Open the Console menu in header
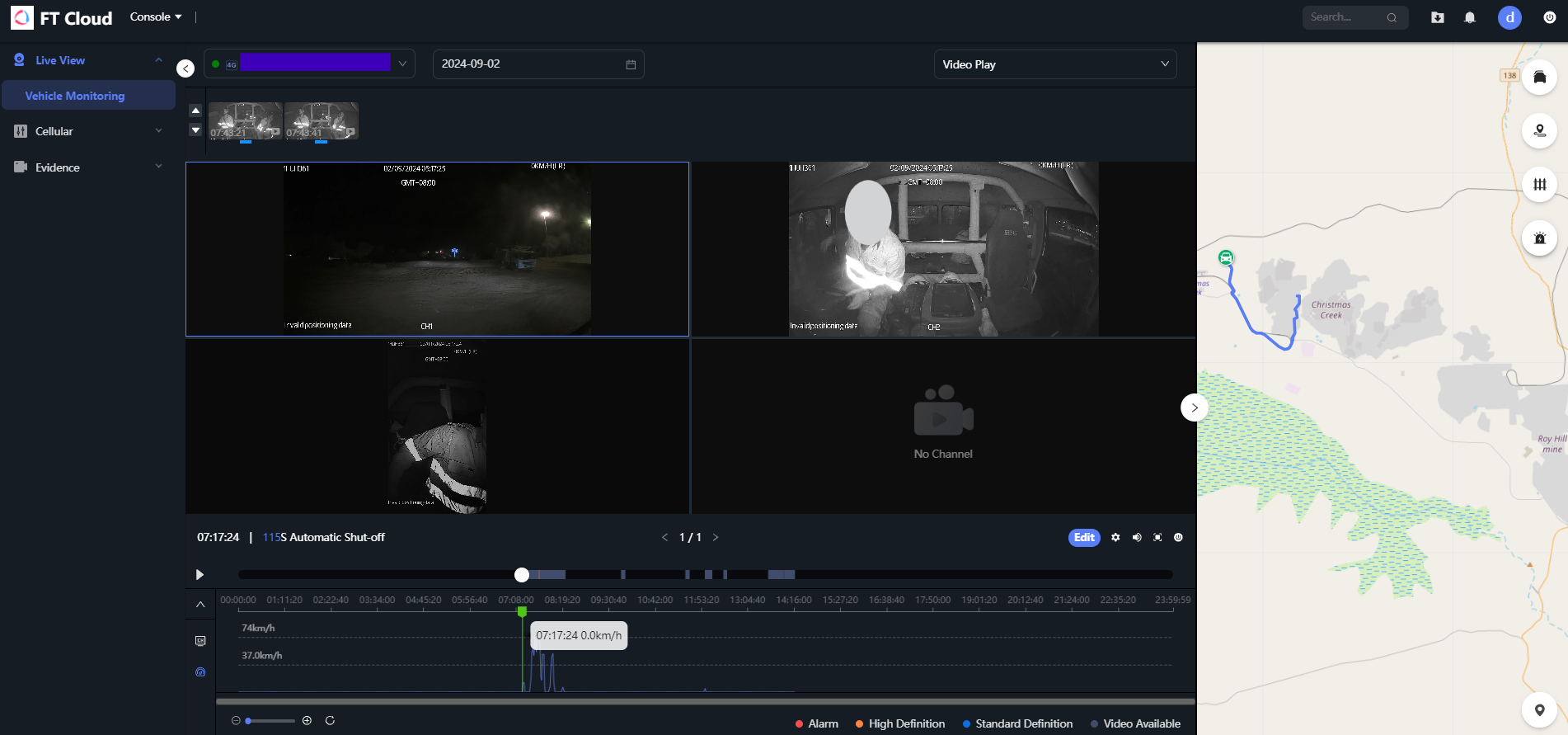The width and height of the screenshot is (1568, 735). coord(155,16)
